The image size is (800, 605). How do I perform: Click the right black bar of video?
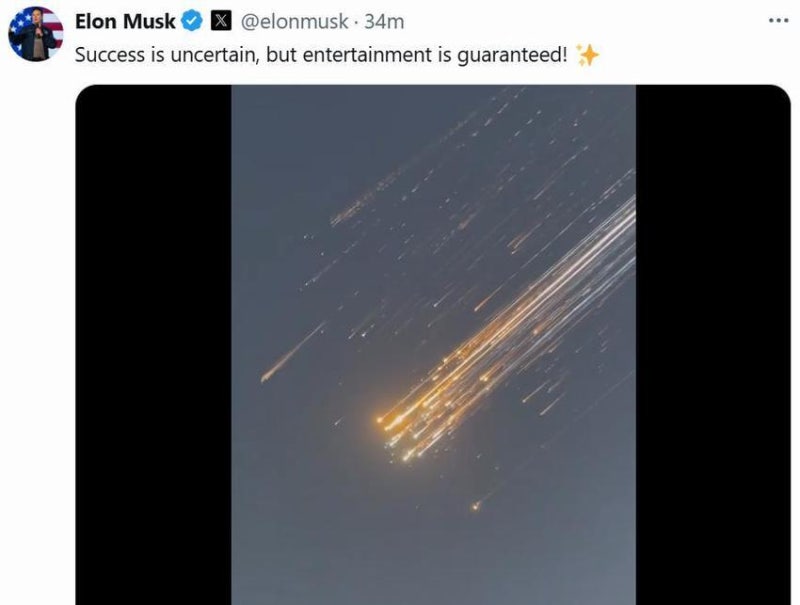click(713, 345)
